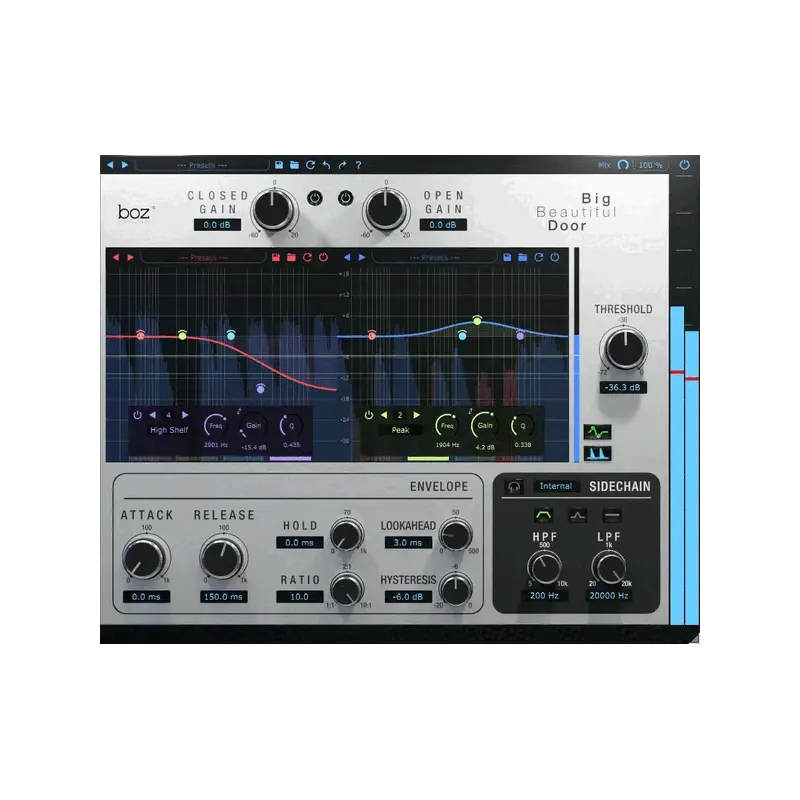The image size is (800, 800).
Task: Show the blue spectrum analyzer view
Action: [x=597, y=454]
